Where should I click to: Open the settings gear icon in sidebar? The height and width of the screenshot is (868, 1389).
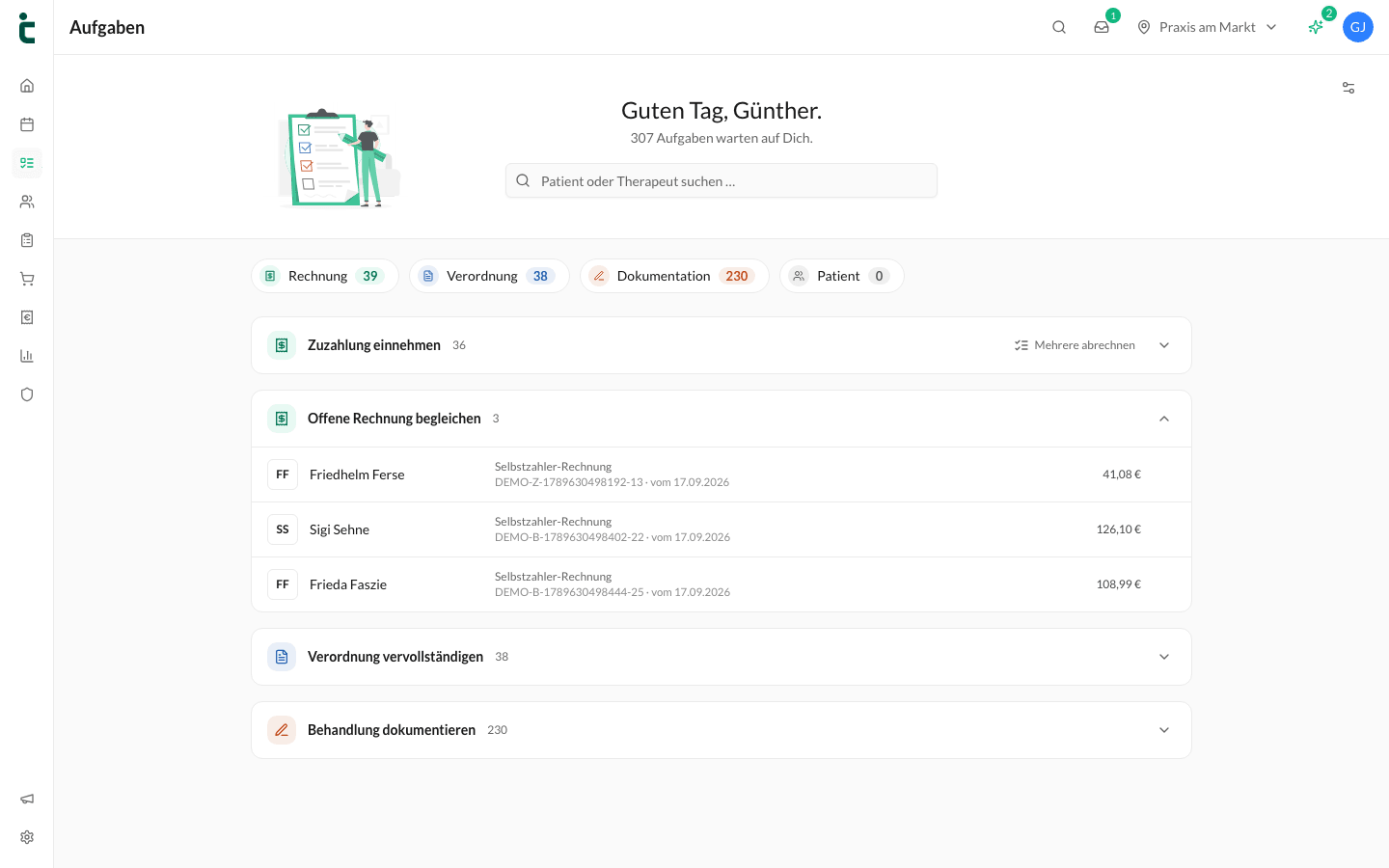[x=27, y=837]
